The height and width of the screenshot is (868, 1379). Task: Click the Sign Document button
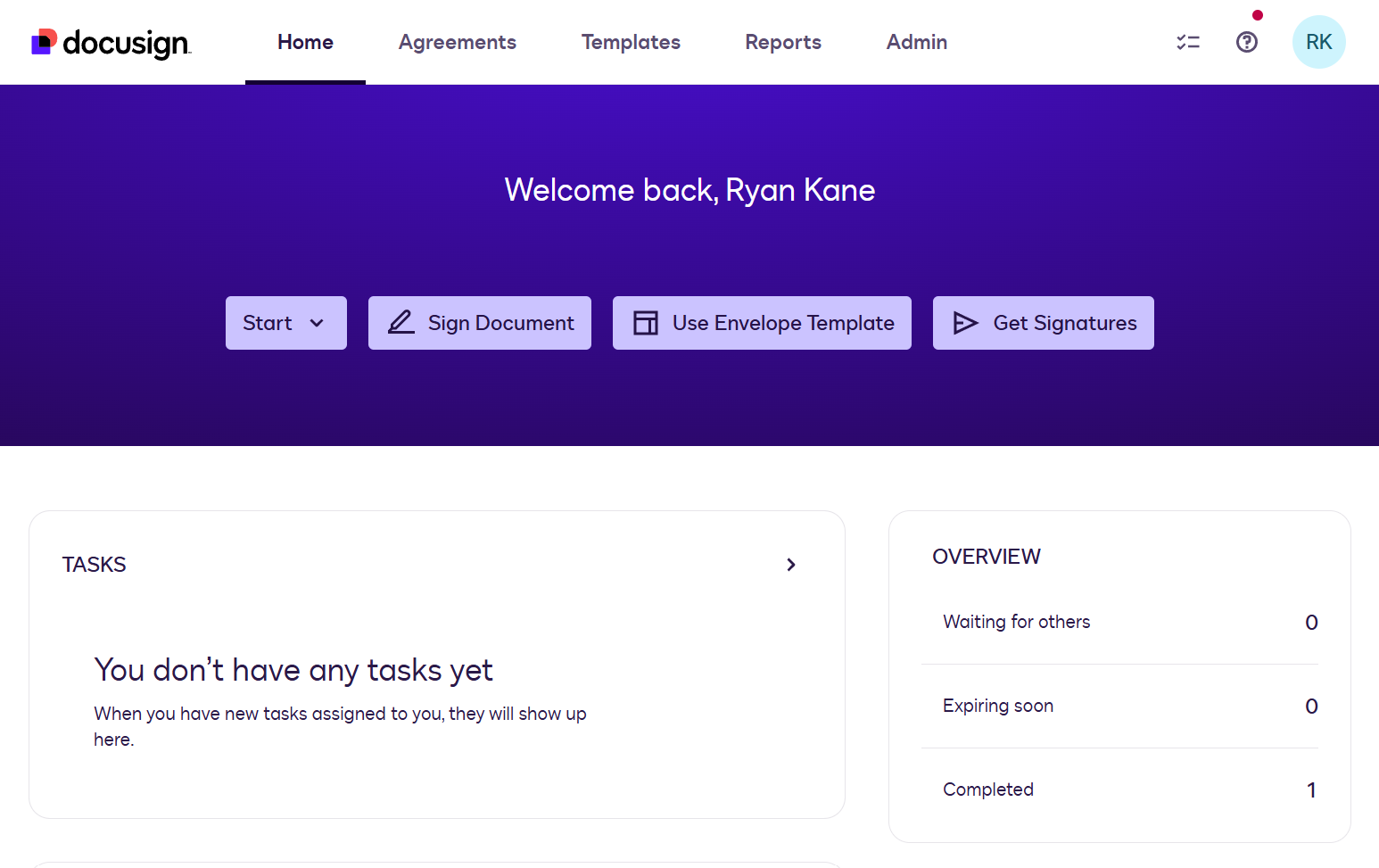480,323
